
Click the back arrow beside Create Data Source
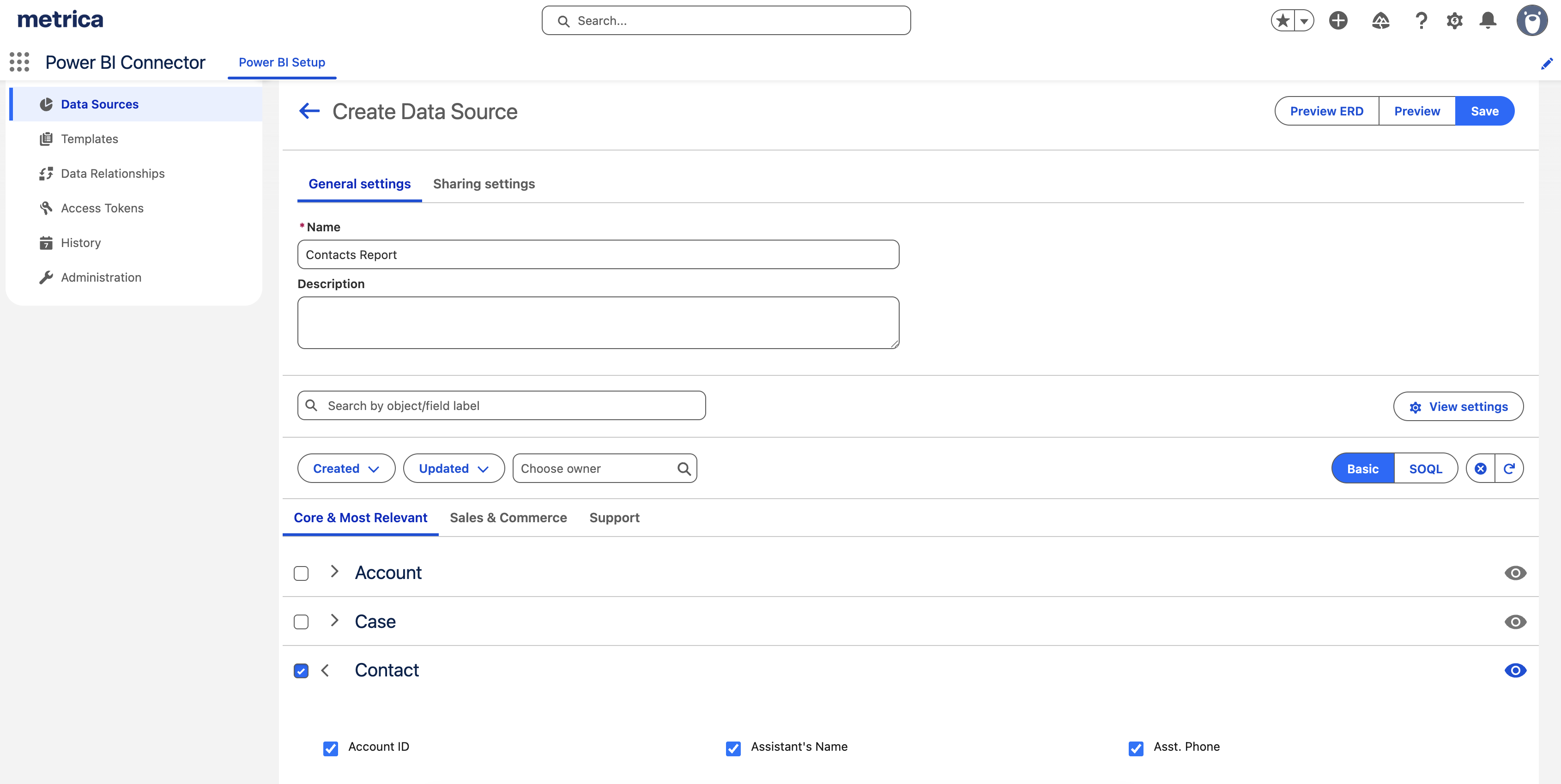tap(309, 111)
